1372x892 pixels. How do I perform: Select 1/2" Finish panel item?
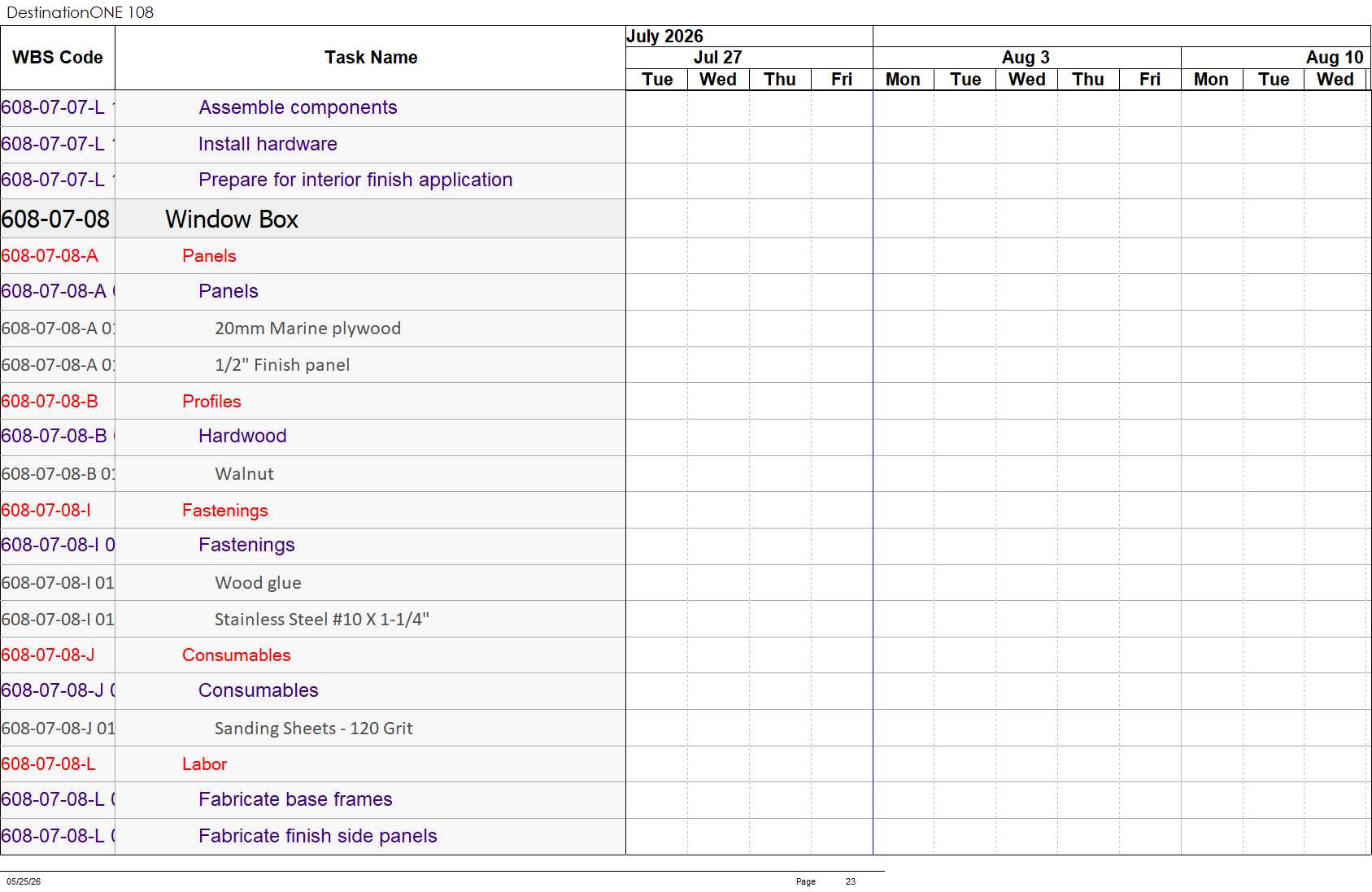(282, 365)
